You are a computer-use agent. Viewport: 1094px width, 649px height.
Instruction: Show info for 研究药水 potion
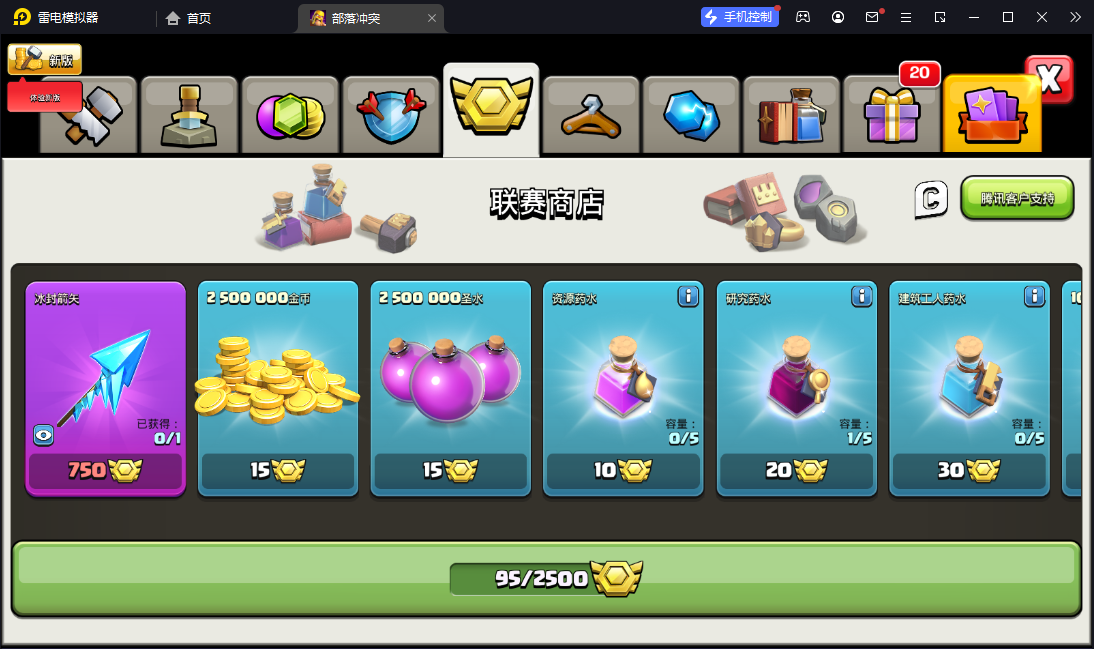[x=862, y=297]
